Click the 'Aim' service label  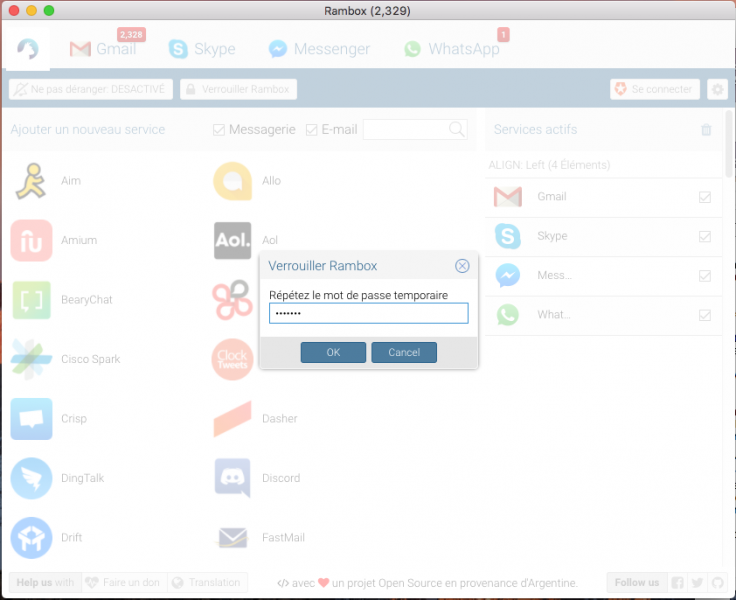(x=71, y=181)
